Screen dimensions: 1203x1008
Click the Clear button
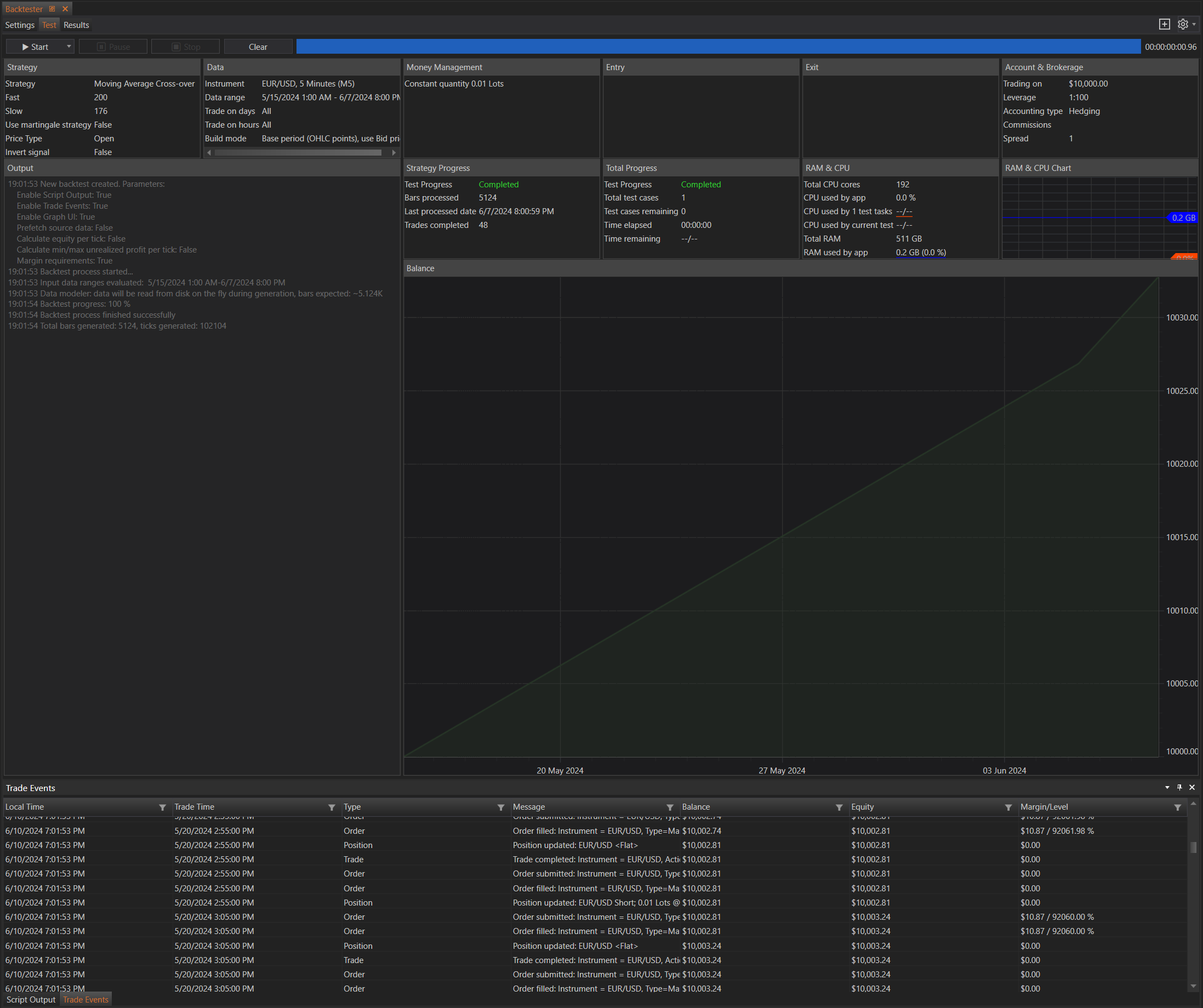click(258, 47)
